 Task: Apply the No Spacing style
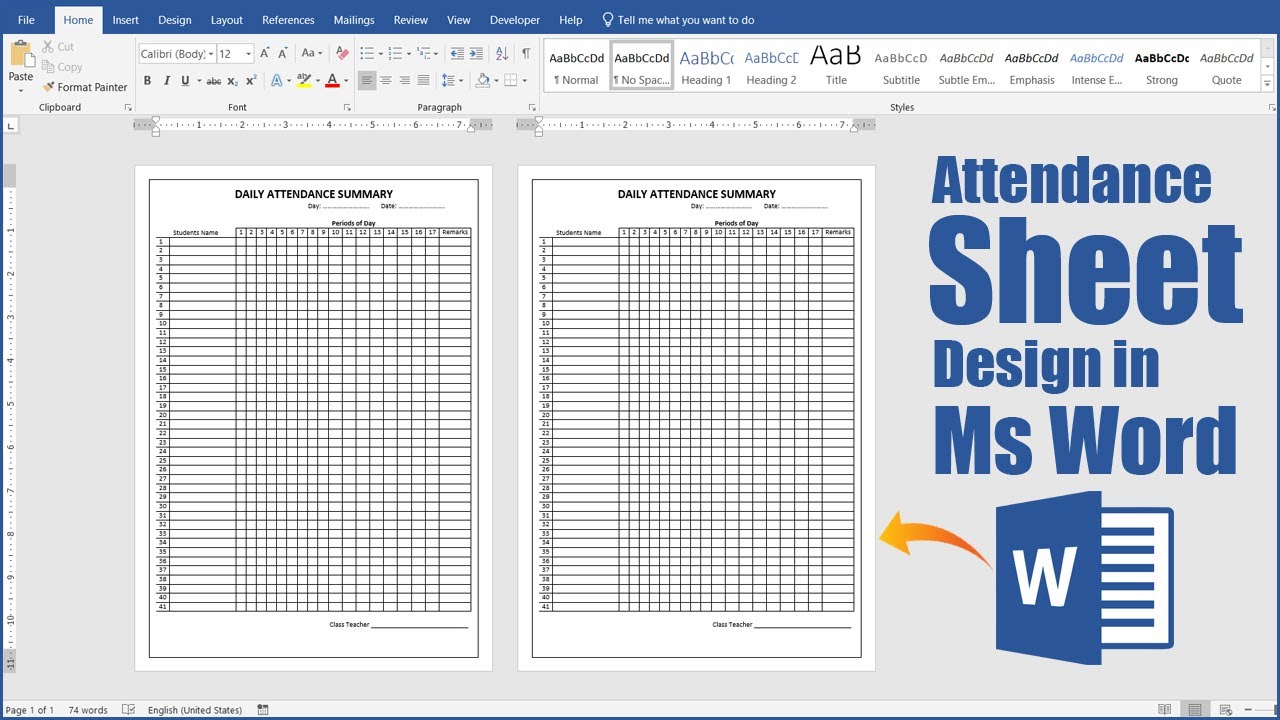click(x=642, y=67)
